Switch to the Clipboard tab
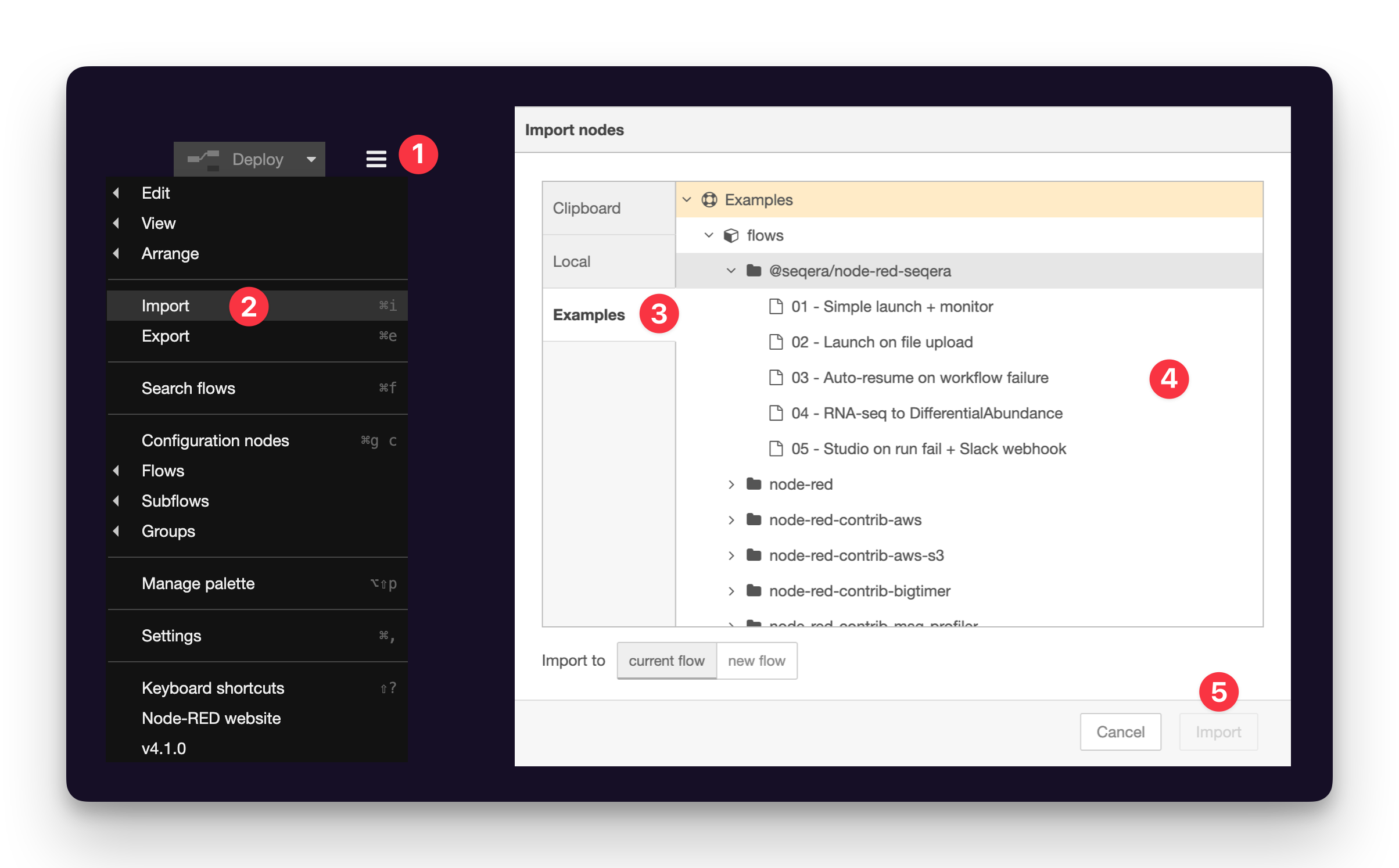The width and height of the screenshot is (1399, 868). pyautogui.click(x=586, y=207)
